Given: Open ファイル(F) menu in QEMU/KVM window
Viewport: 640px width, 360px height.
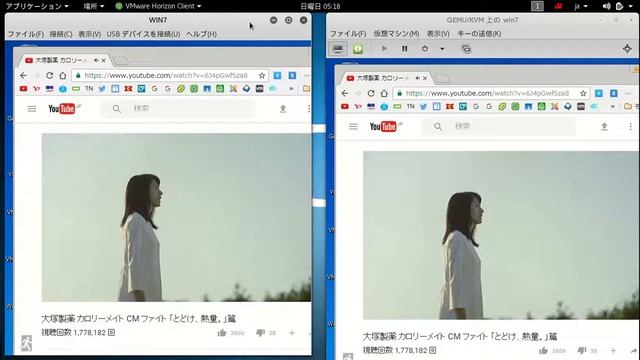Looking at the screenshot, I should pos(347,33).
